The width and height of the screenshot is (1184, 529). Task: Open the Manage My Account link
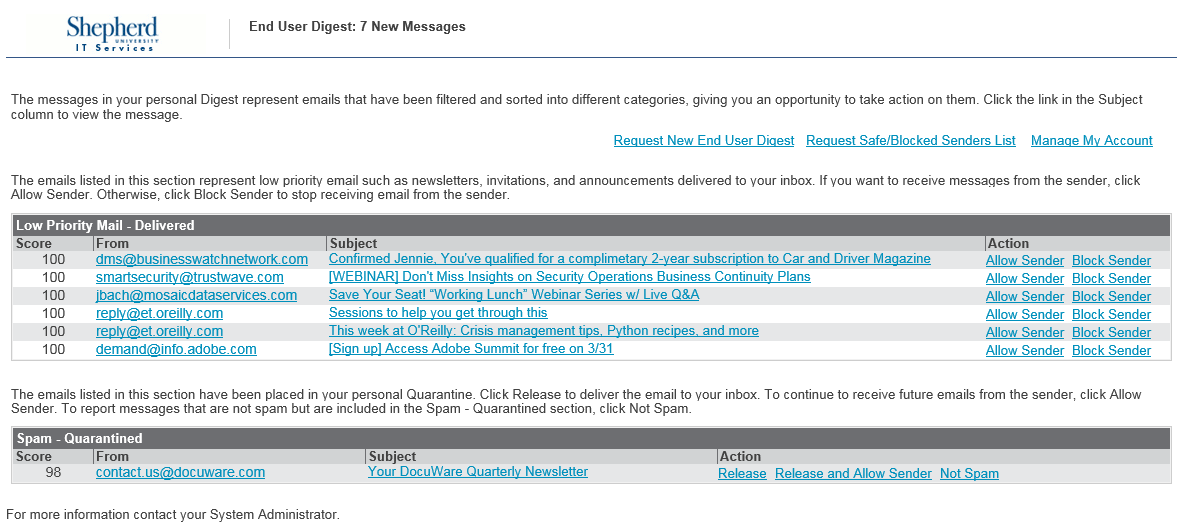[x=1091, y=141]
